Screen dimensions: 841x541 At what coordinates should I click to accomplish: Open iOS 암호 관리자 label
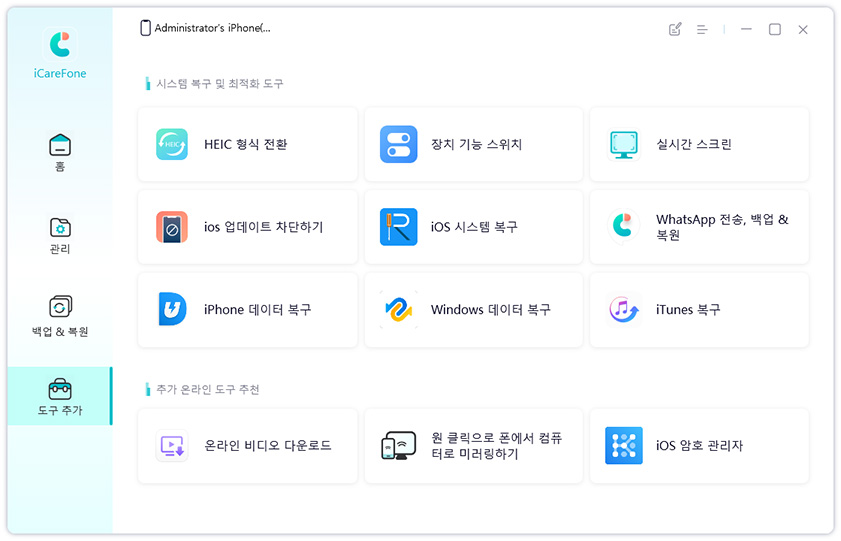pos(699,446)
